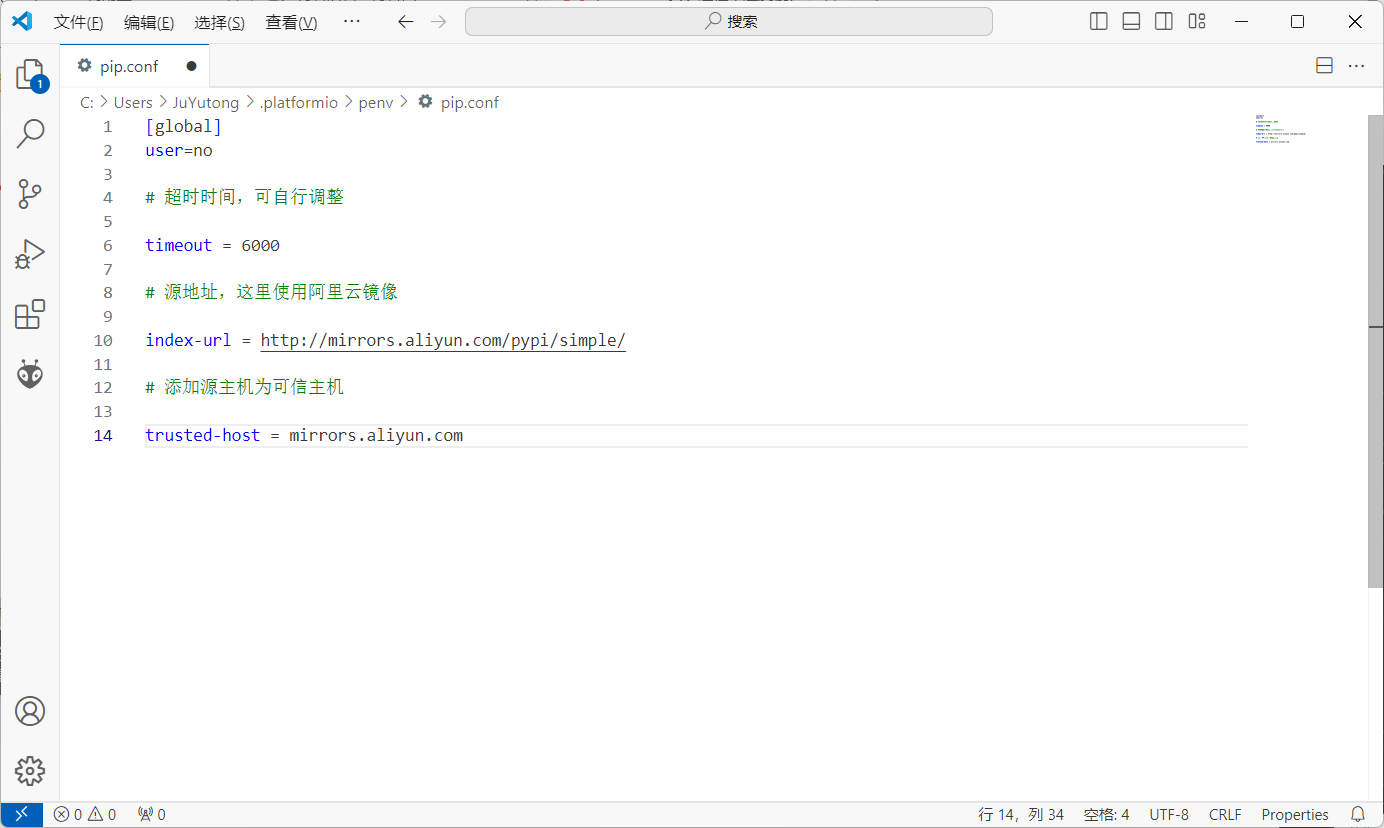Click on the [global] section text
The height and width of the screenshot is (828, 1384).
pyautogui.click(x=183, y=126)
